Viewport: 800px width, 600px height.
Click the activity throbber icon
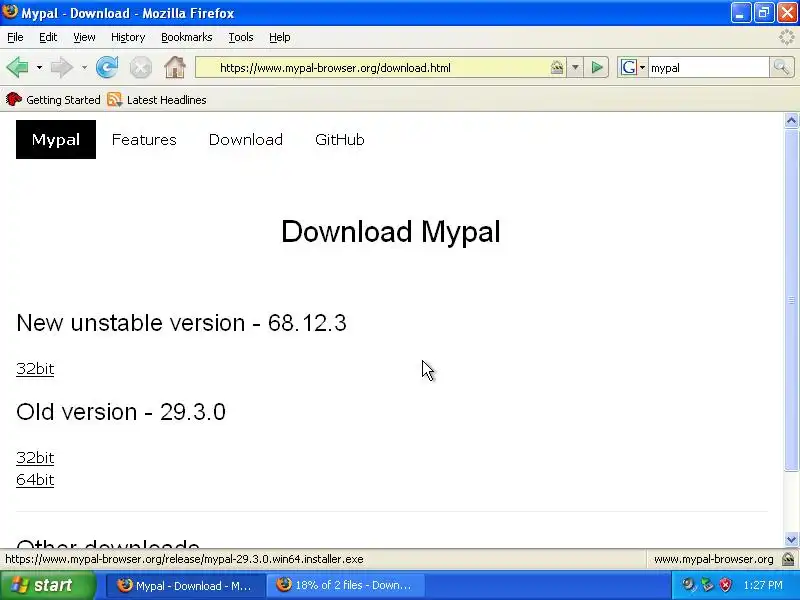(787, 37)
